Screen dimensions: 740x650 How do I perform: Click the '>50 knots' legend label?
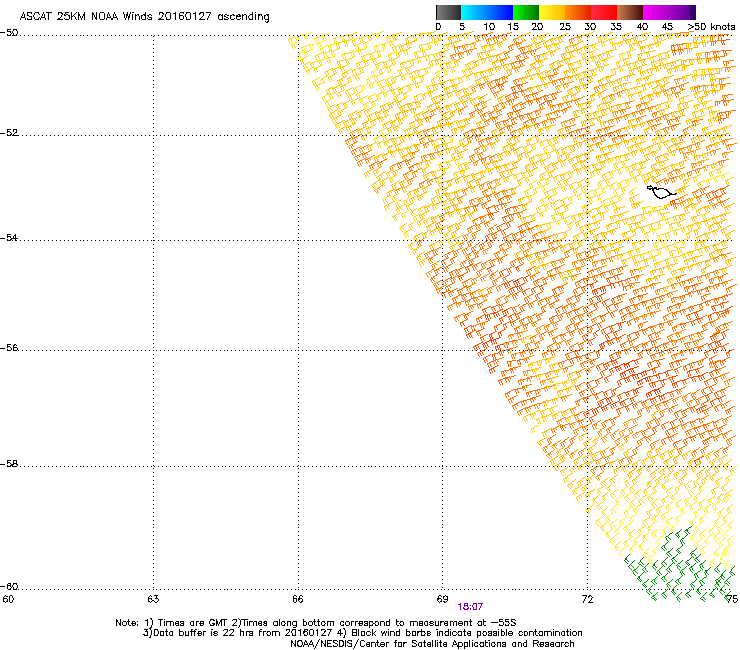click(711, 27)
